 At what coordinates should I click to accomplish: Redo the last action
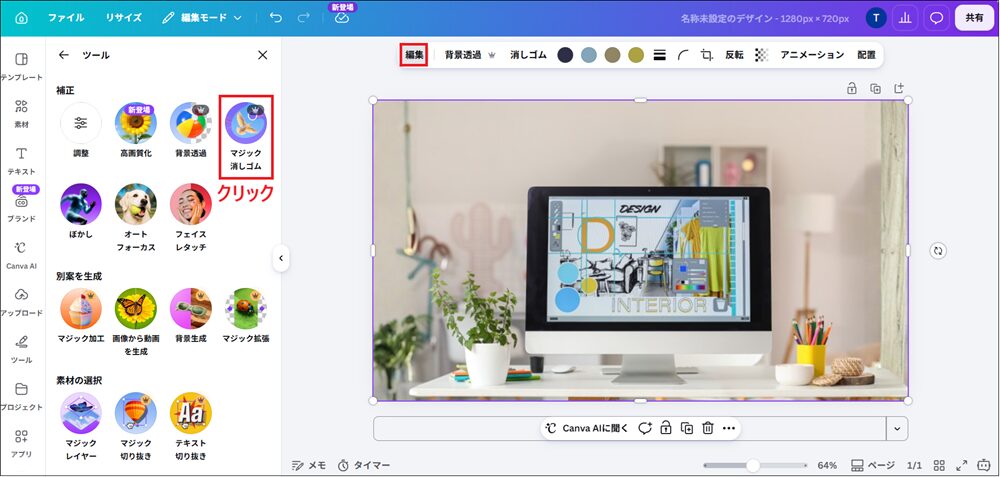coord(304,18)
